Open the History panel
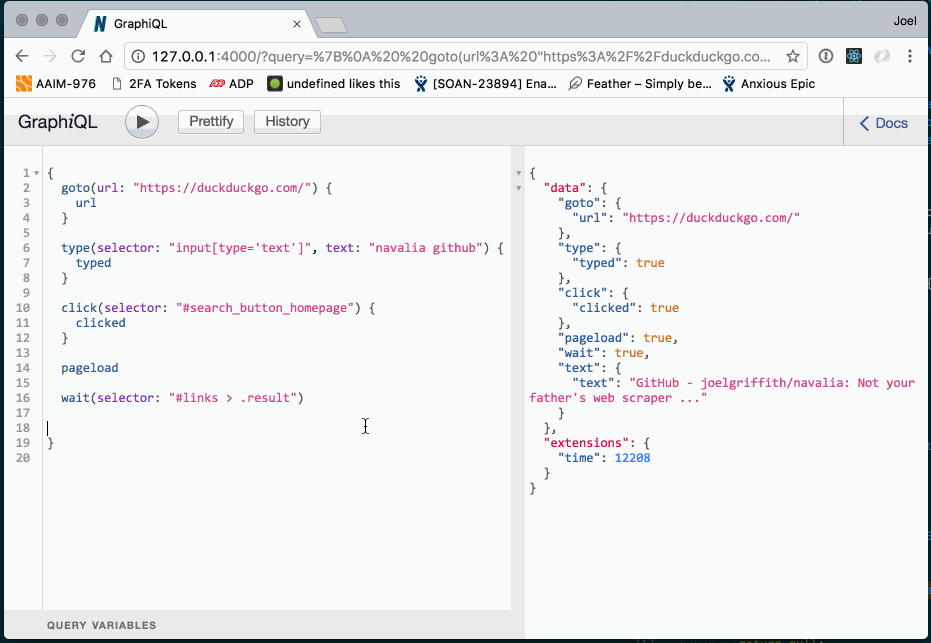931x643 pixels. 287,121
